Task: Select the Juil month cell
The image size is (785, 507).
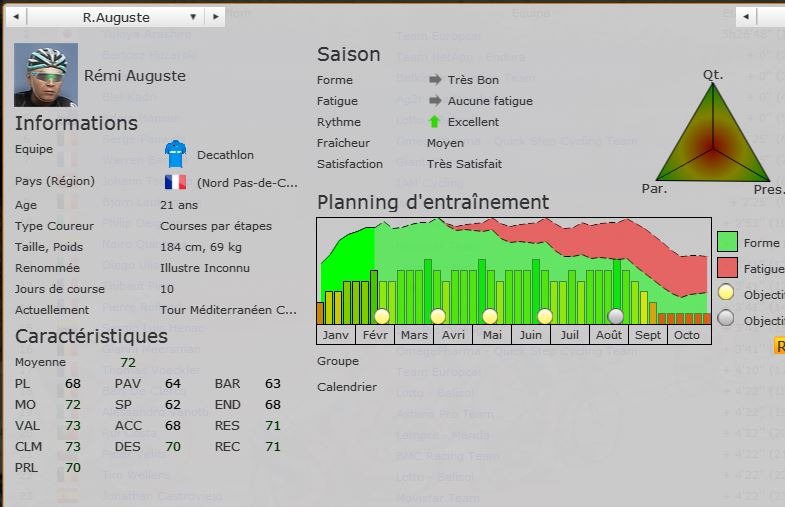Action: (570, 335)
